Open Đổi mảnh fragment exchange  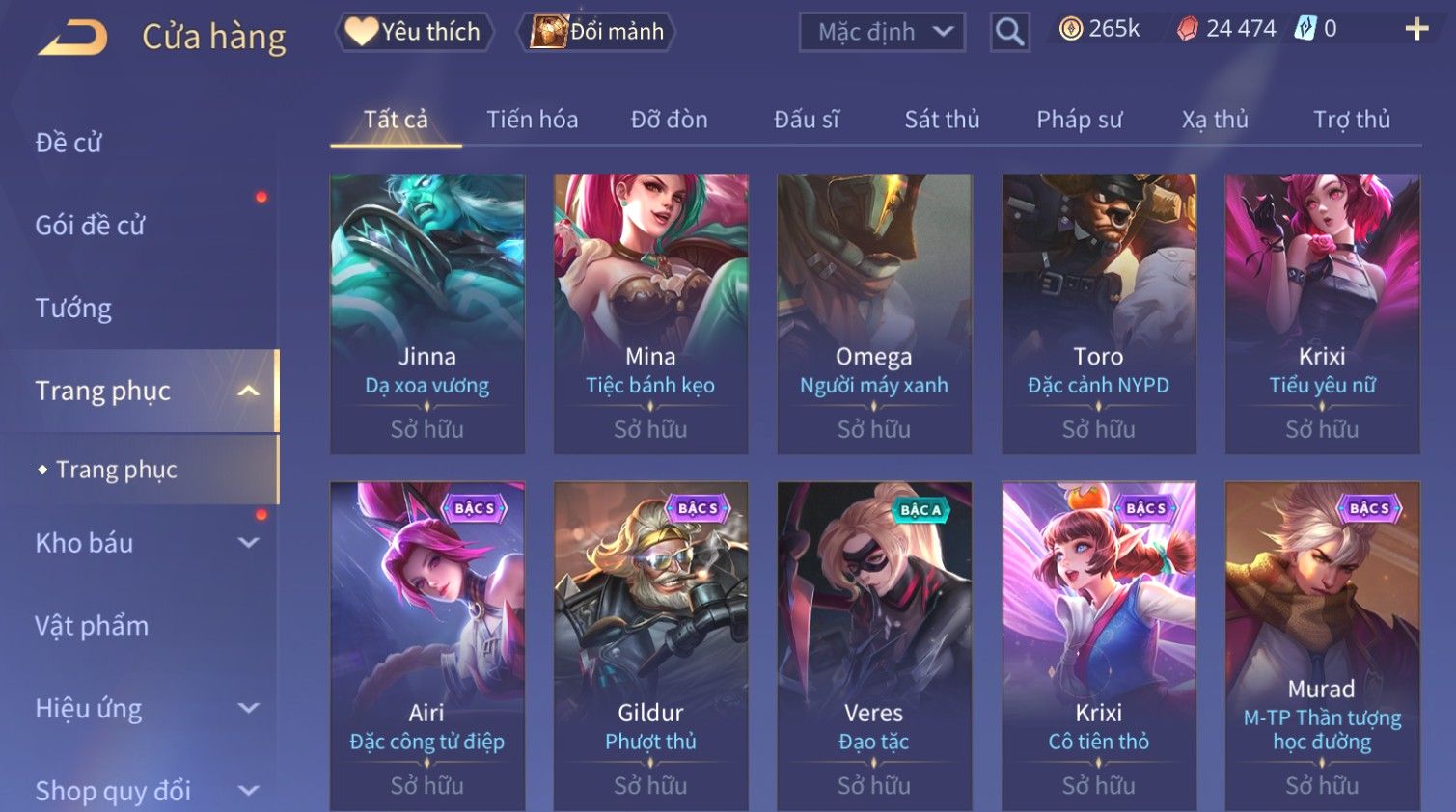[x=596, y=32]
